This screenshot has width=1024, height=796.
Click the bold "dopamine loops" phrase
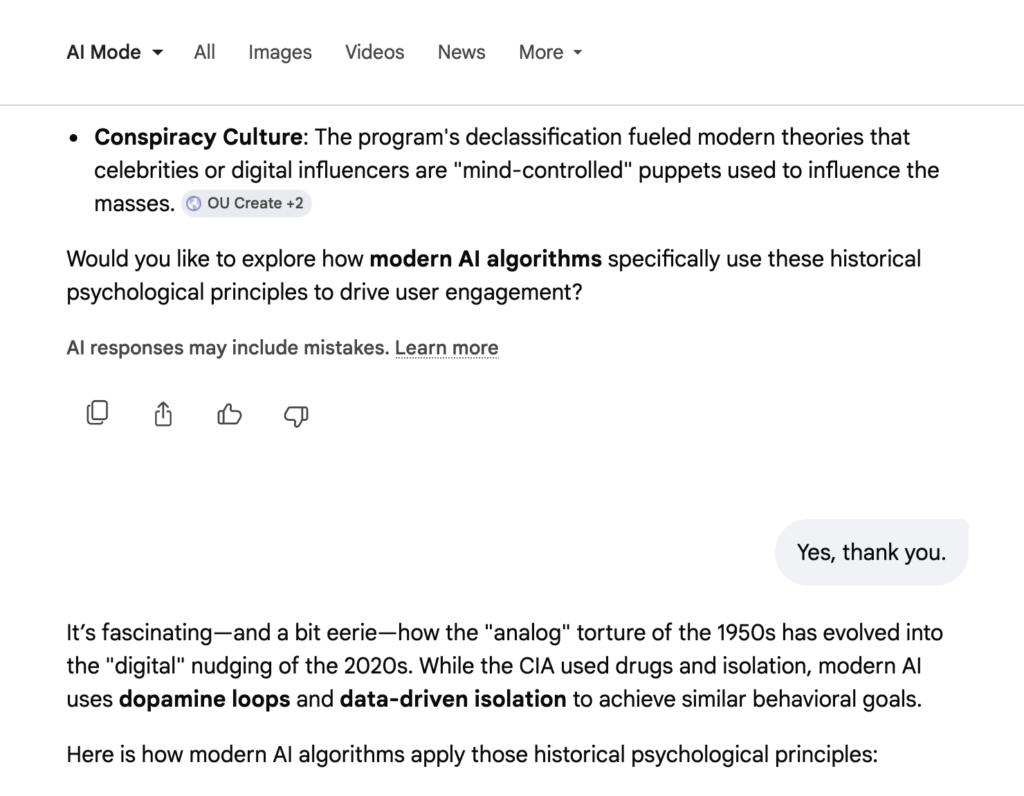[204, 699]
